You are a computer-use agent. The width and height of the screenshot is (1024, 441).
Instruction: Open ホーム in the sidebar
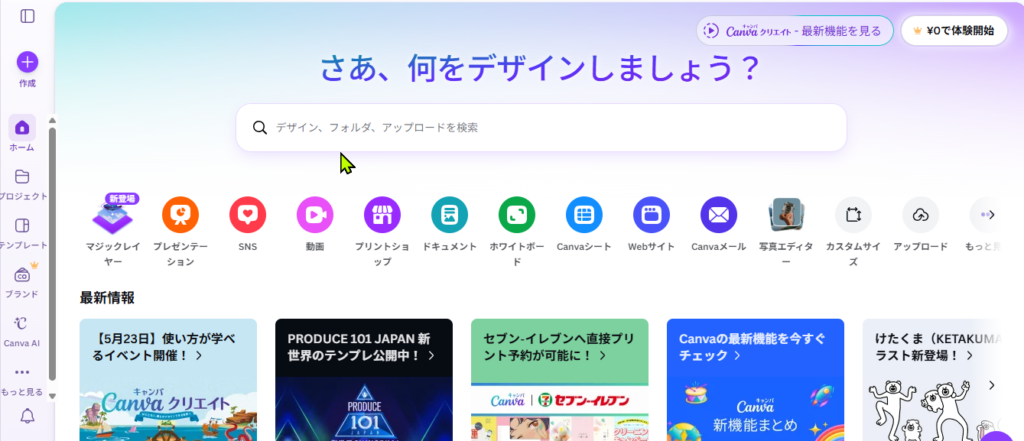[x=22, y=133]
